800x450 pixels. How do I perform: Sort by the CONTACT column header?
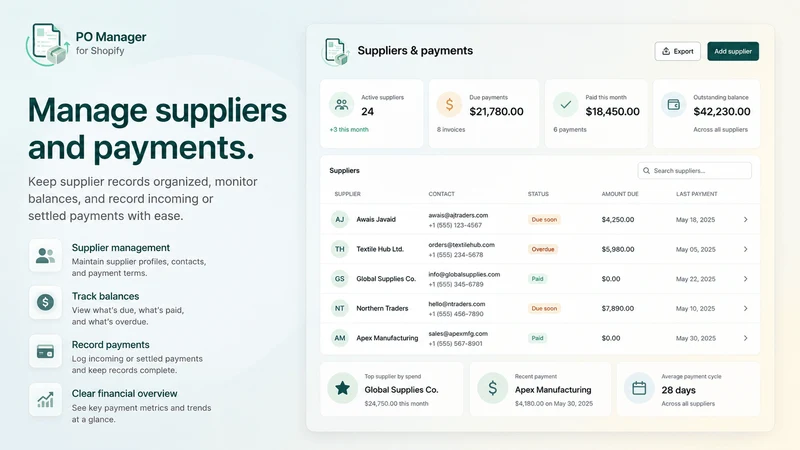pos(441,194)
